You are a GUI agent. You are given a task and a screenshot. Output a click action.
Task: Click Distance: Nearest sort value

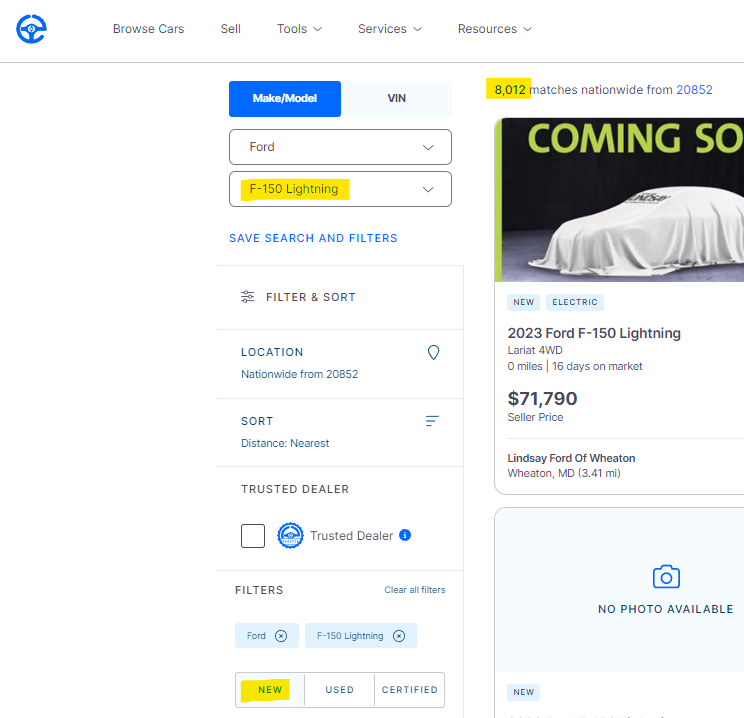click(x=285, y=443)
